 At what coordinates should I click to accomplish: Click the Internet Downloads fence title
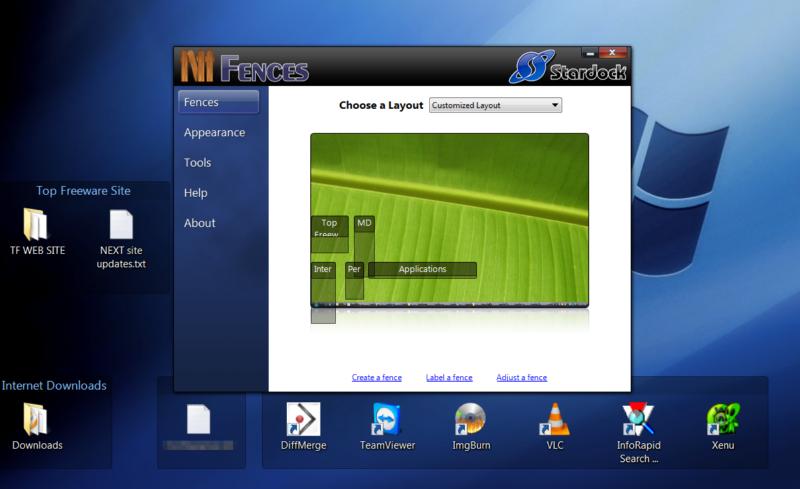point(54,385)
